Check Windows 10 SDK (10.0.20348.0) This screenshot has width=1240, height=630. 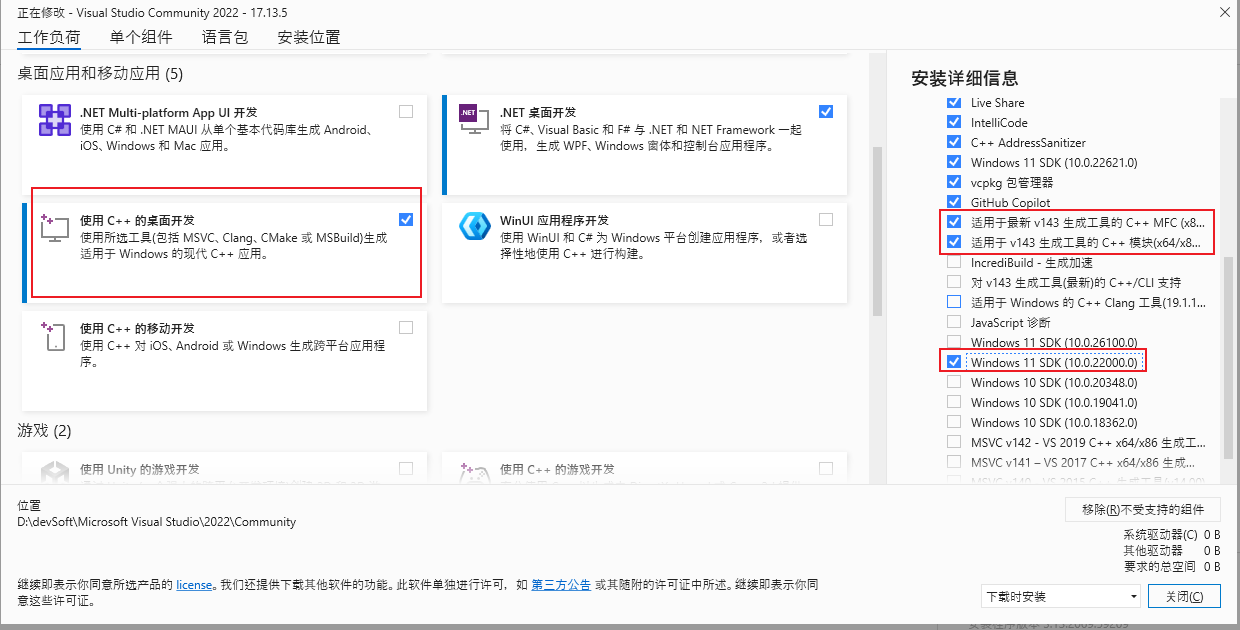pos(954,382)
